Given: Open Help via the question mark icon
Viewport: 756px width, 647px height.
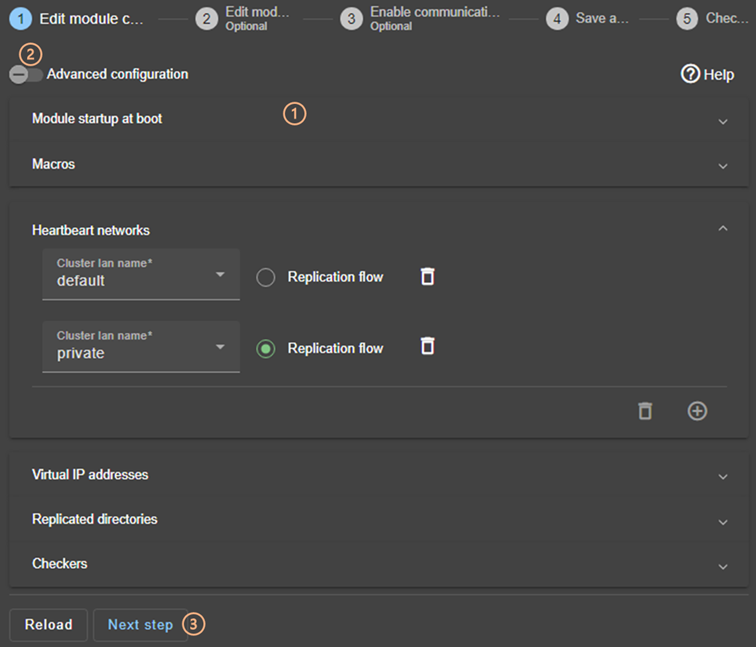Looking at the screenshot, I should tap(690, 74).
